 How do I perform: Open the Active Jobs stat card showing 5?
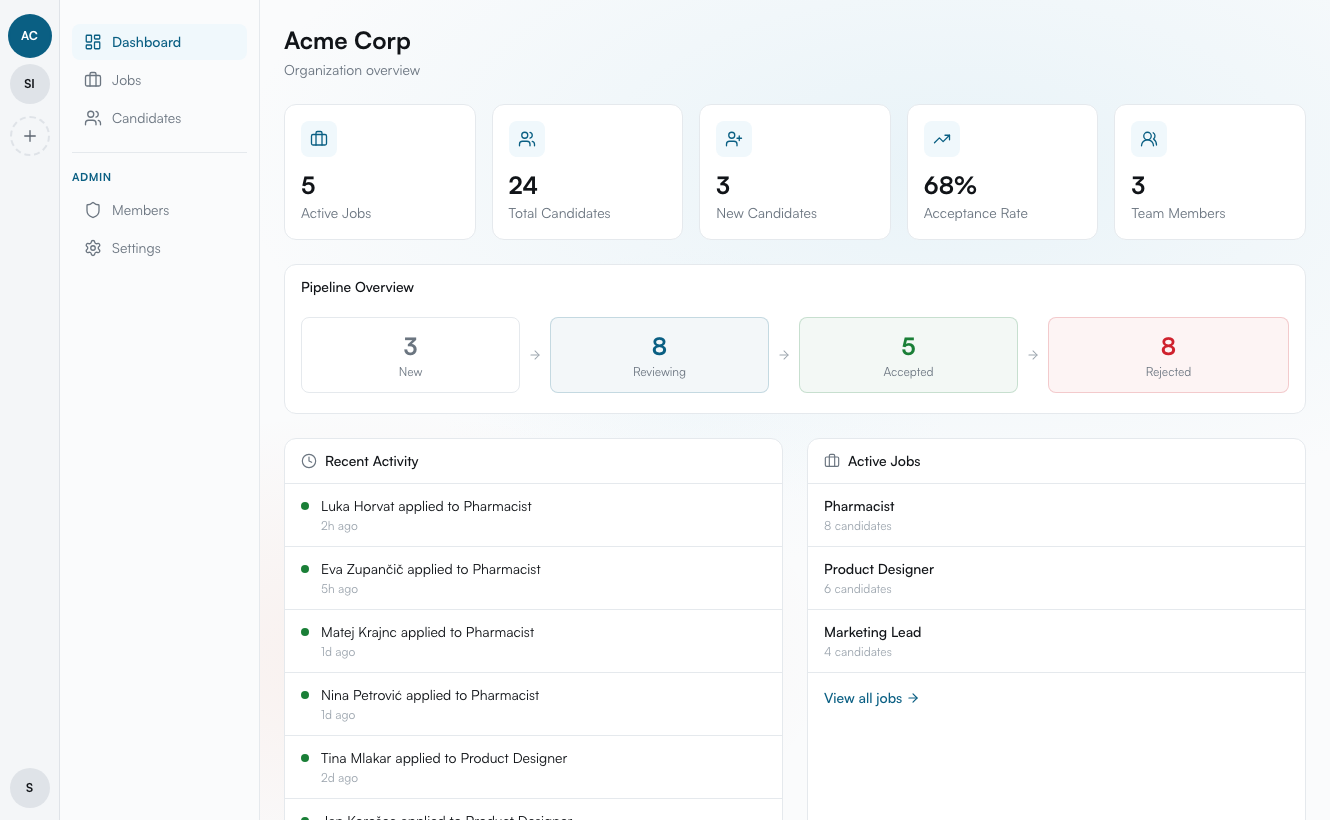click(380, 172)
